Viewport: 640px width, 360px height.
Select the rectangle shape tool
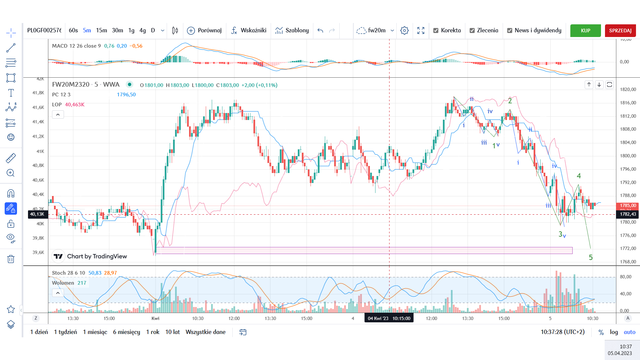11,78
